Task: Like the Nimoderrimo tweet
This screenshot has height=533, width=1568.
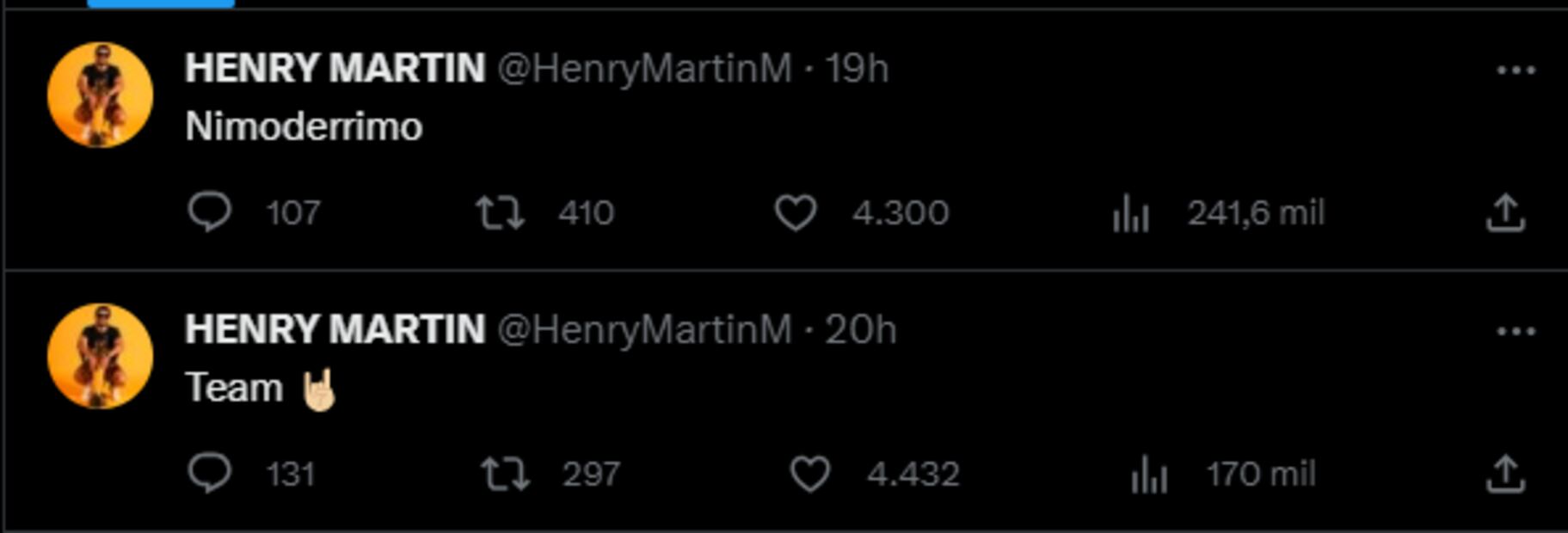Action: [x=796, y=212]
